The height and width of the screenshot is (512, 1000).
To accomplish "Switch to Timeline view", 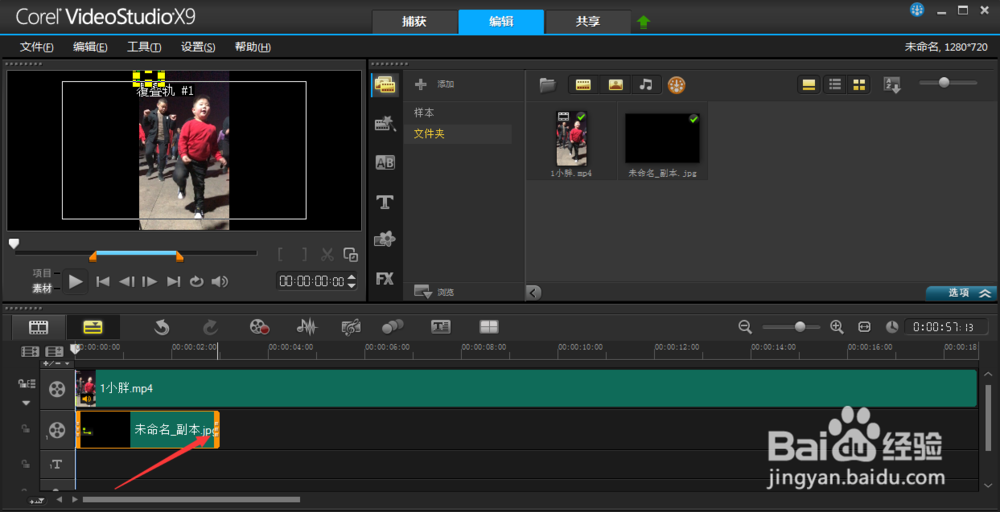I will 92,328.
